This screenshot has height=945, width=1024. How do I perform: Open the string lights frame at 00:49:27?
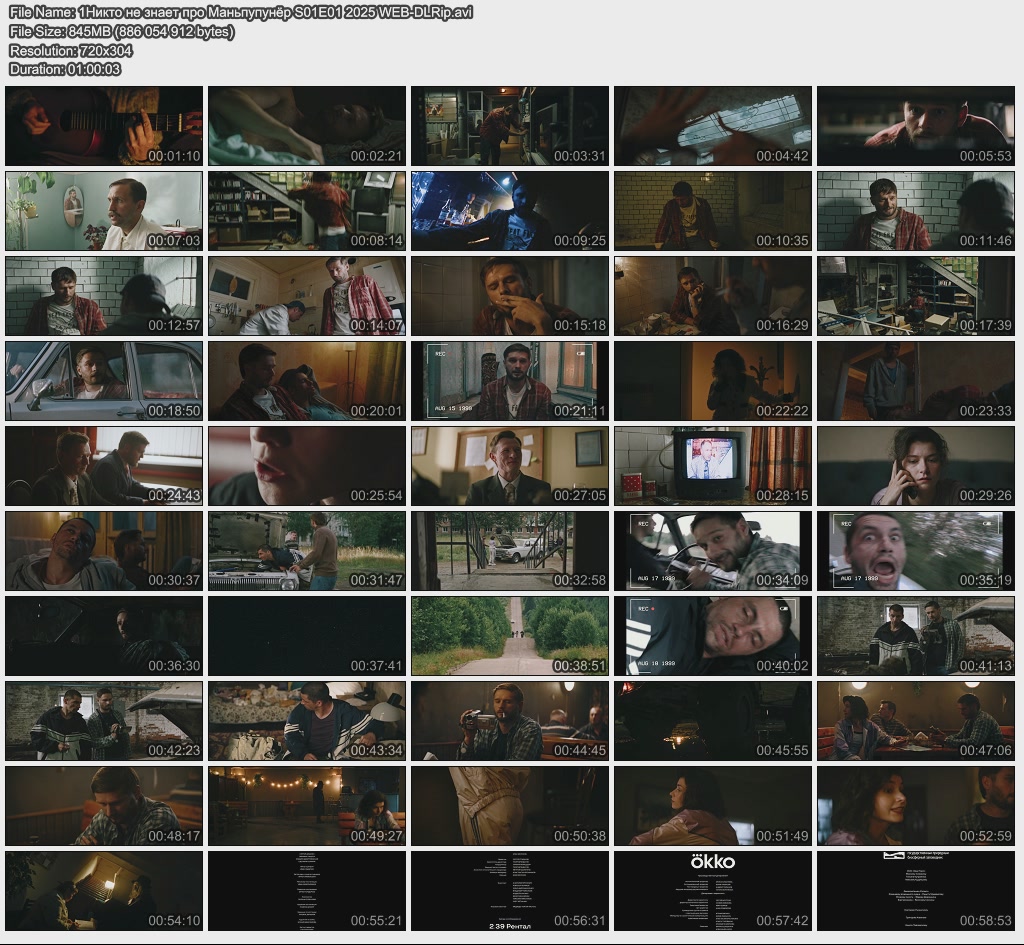click(x=307, y=806)
